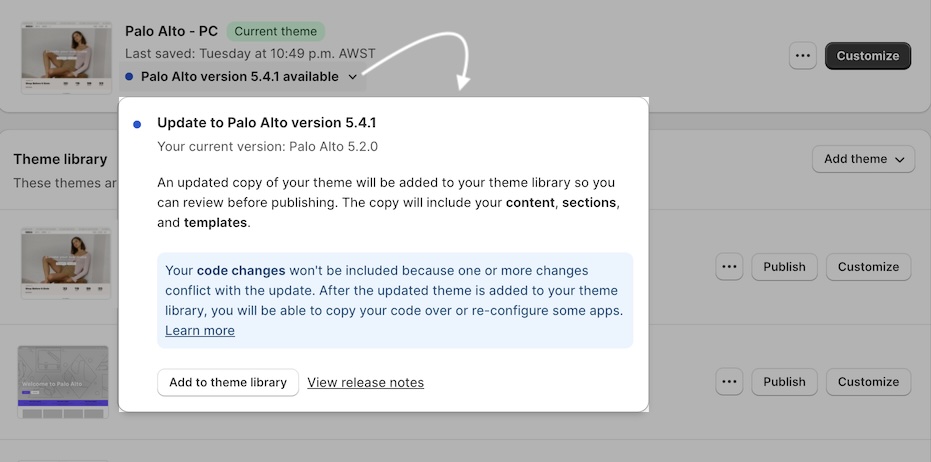
Task: Customize the Welcome to Palo Alto theme
Action: tap(868, 382)
